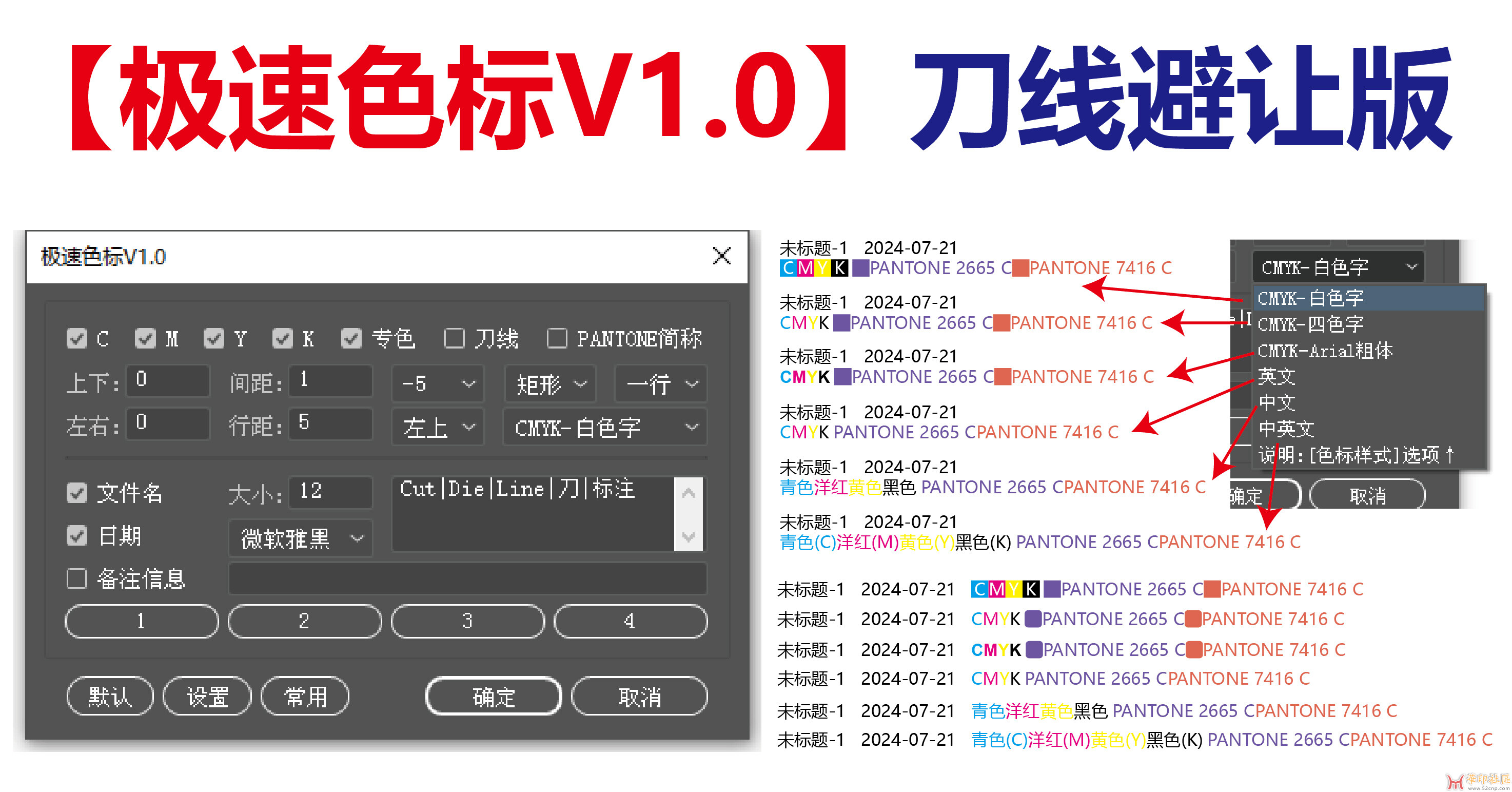Enable the 刀线 checkbox
Screen dimensions: 1512x792
pos(454,338)
